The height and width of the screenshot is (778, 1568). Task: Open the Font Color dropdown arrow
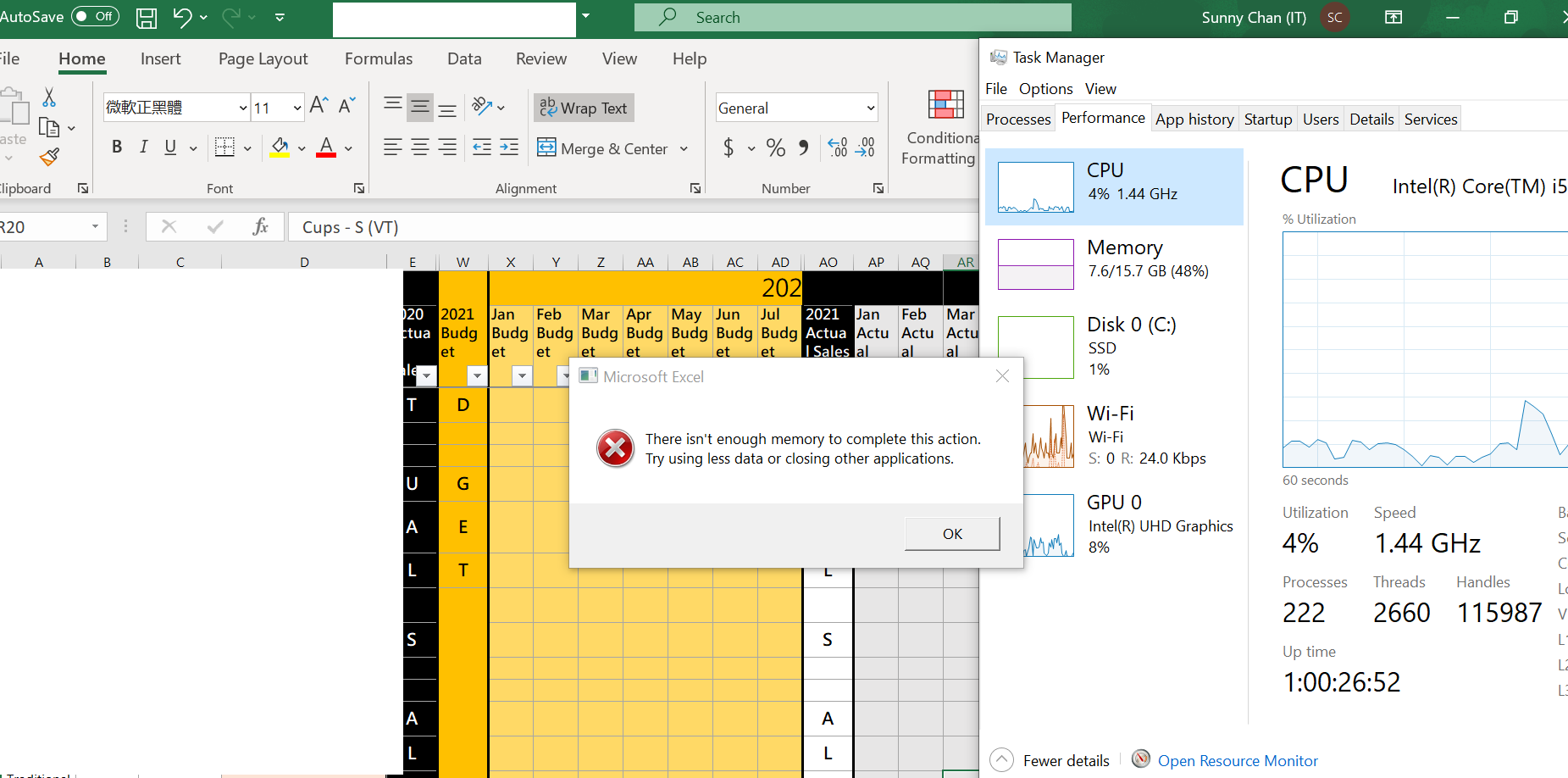348,148
